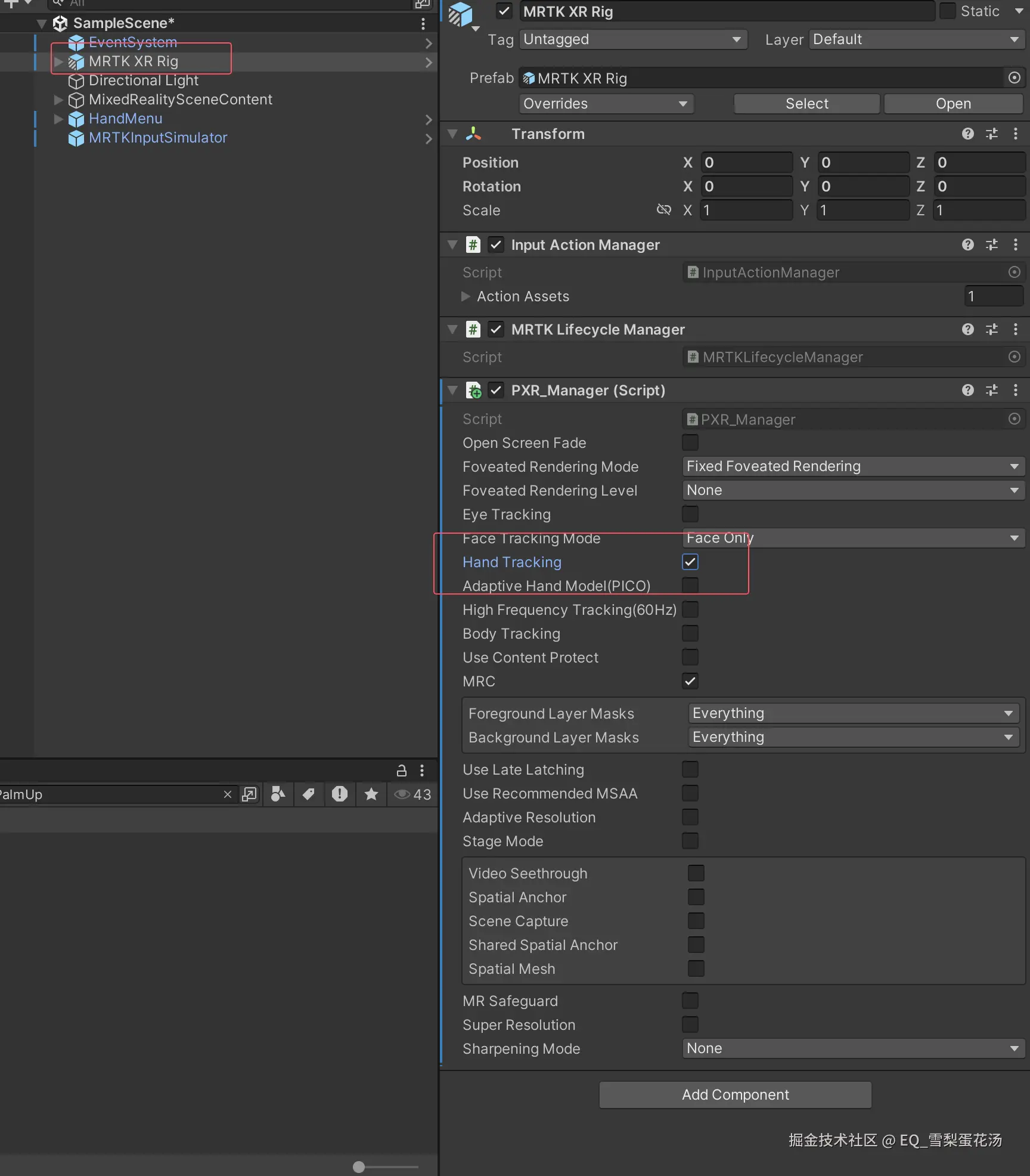Open Foveated Rendering Level dropdown

(854, 490)
